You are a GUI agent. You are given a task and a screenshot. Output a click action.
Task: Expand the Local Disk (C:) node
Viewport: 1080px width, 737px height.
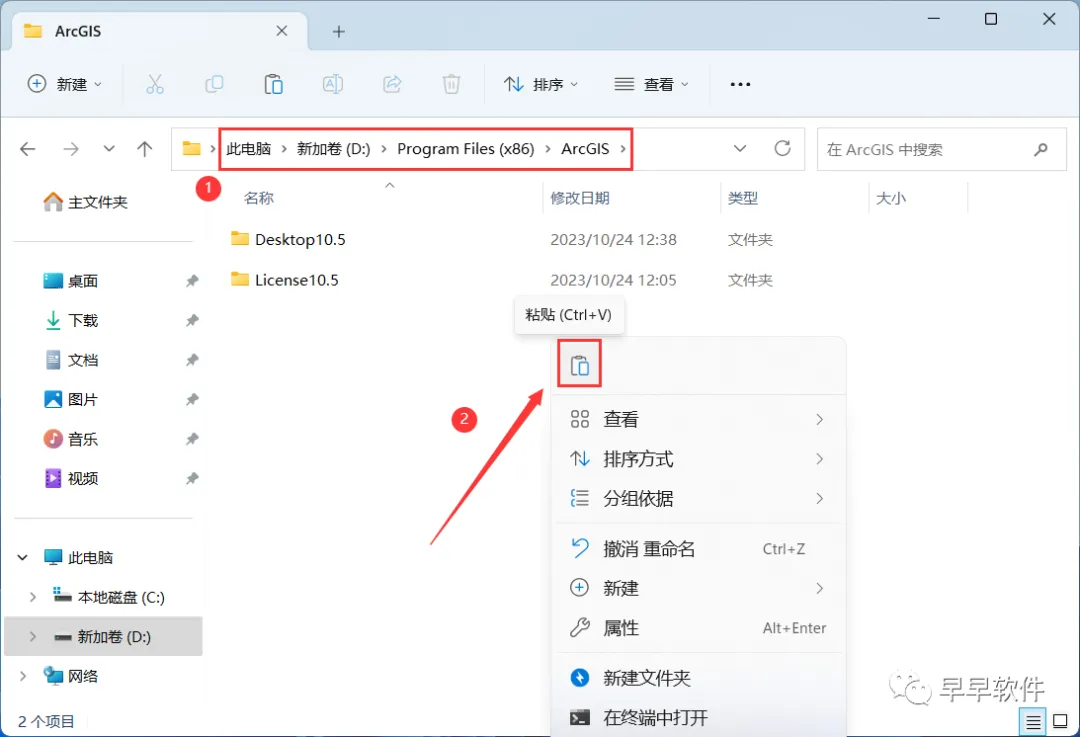(x=32, y=597)
